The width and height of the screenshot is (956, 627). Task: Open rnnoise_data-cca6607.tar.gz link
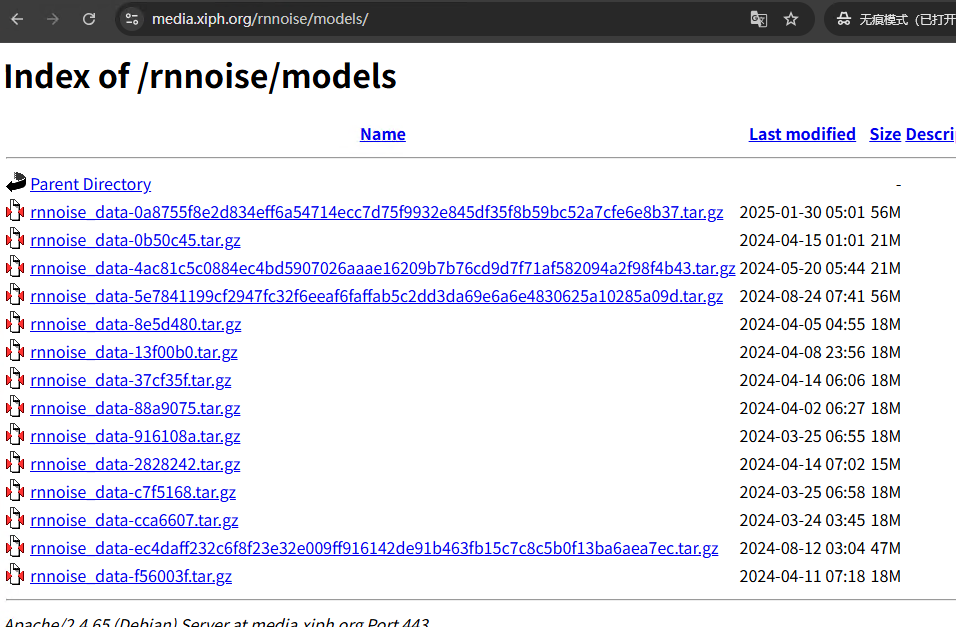pos(134,520)
